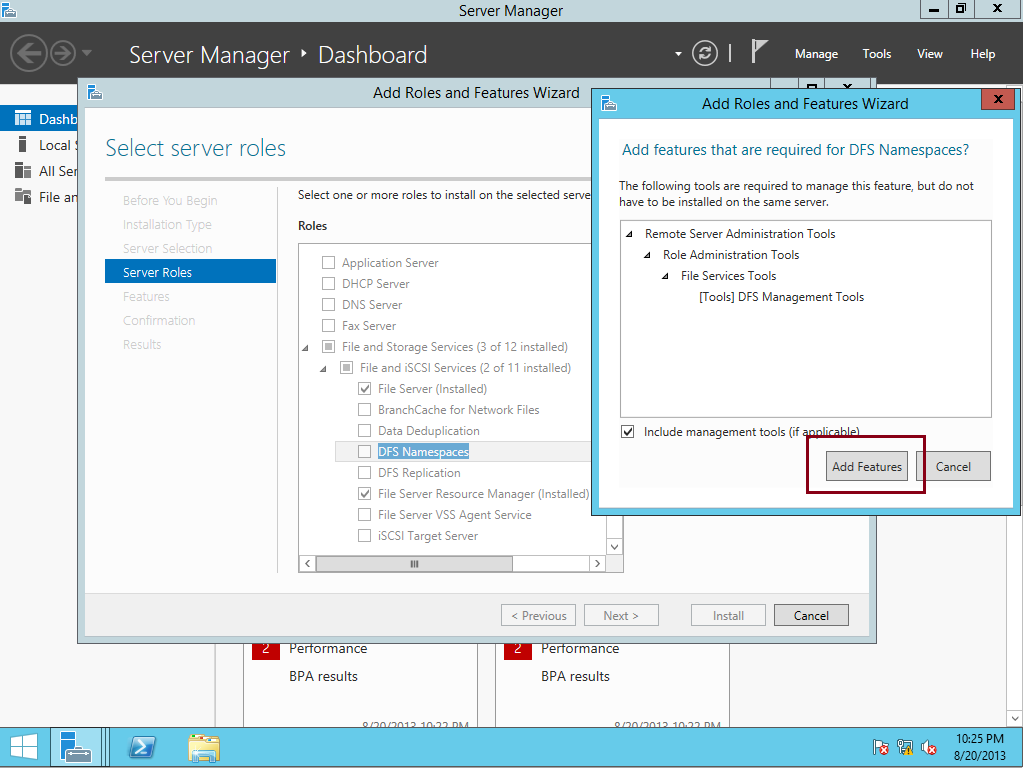
Task: Collapse File and iSCSI Services tree node
Action: (x=323, y=369)
